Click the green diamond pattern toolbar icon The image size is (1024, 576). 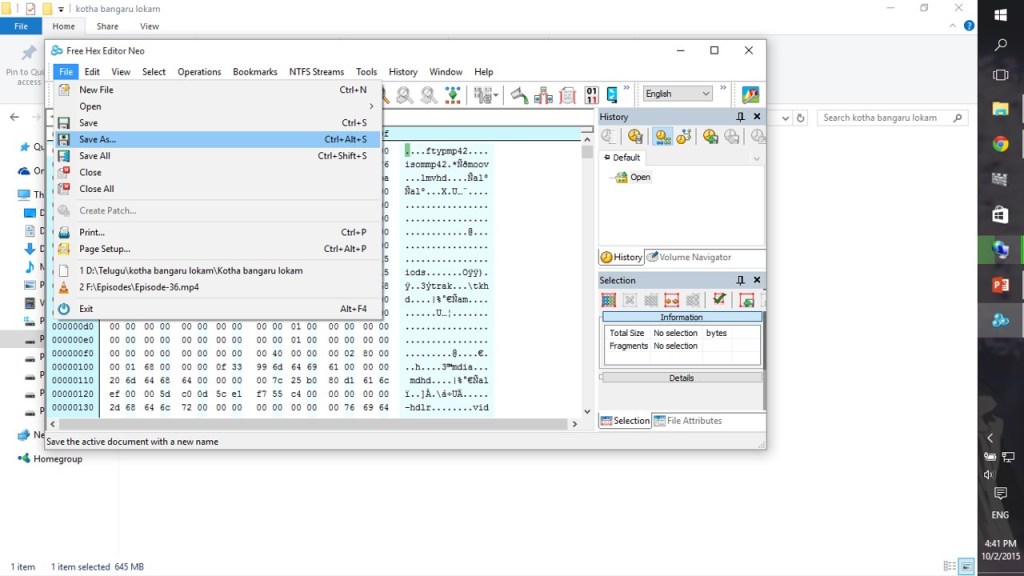click(x=453, y=95)
